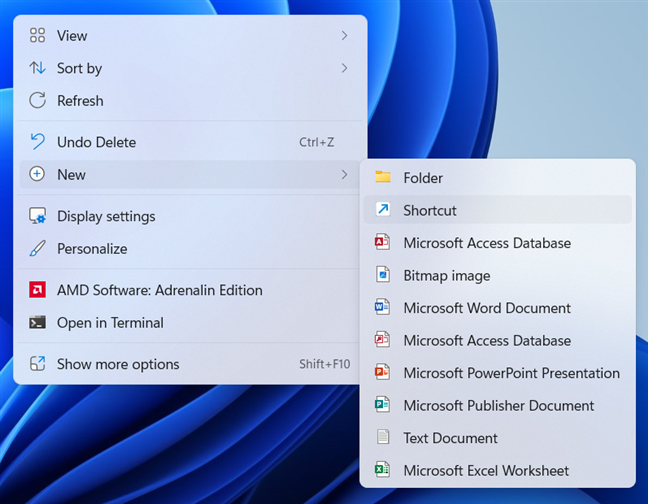Click the teal Publisher document icon
This screenshot has height=504, width=648.
coord(382,404)
